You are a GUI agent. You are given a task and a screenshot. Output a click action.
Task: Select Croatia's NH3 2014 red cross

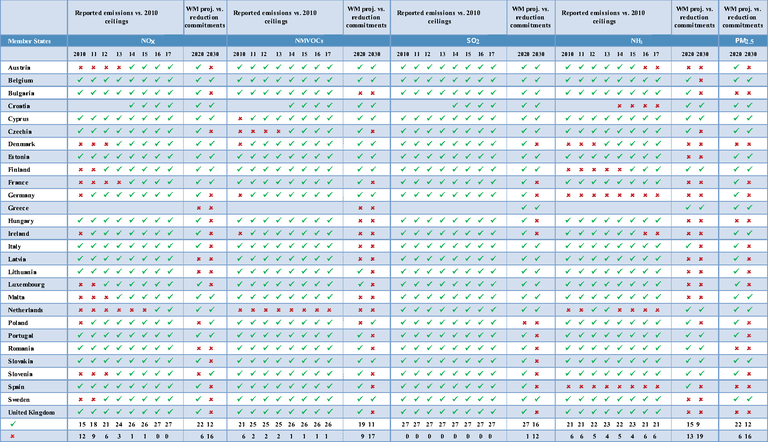click(x=619, y=105)
